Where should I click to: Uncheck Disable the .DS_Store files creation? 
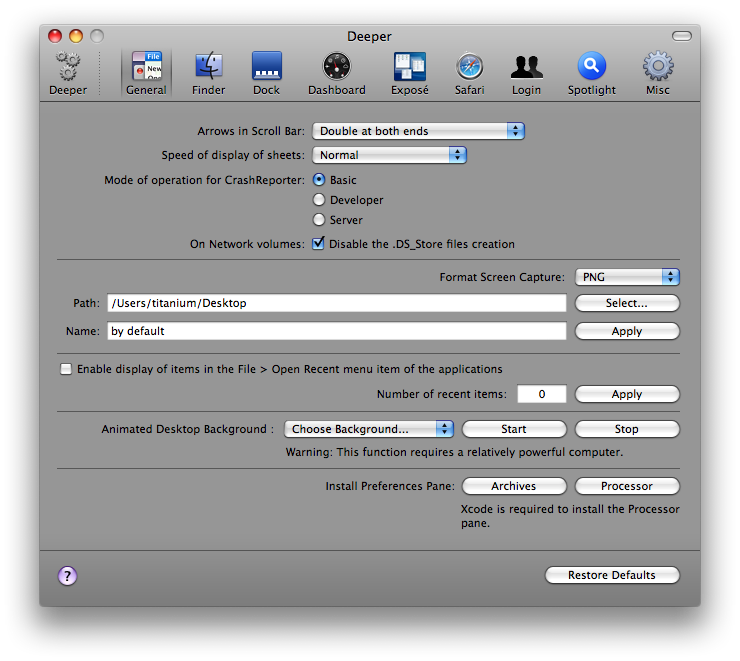point(318,243)
